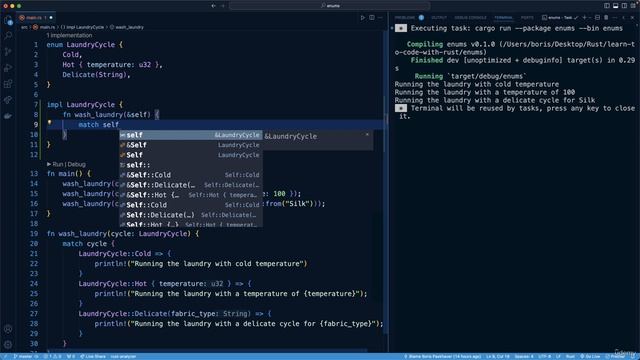The width and height of the screenshot is (640, 360).
Task: Click the '1 implementation' code lens
Action: (69, 36)
